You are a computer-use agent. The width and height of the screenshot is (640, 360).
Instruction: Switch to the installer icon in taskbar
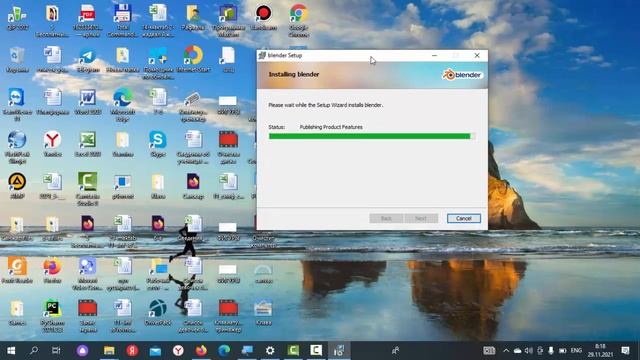(339, 351)
